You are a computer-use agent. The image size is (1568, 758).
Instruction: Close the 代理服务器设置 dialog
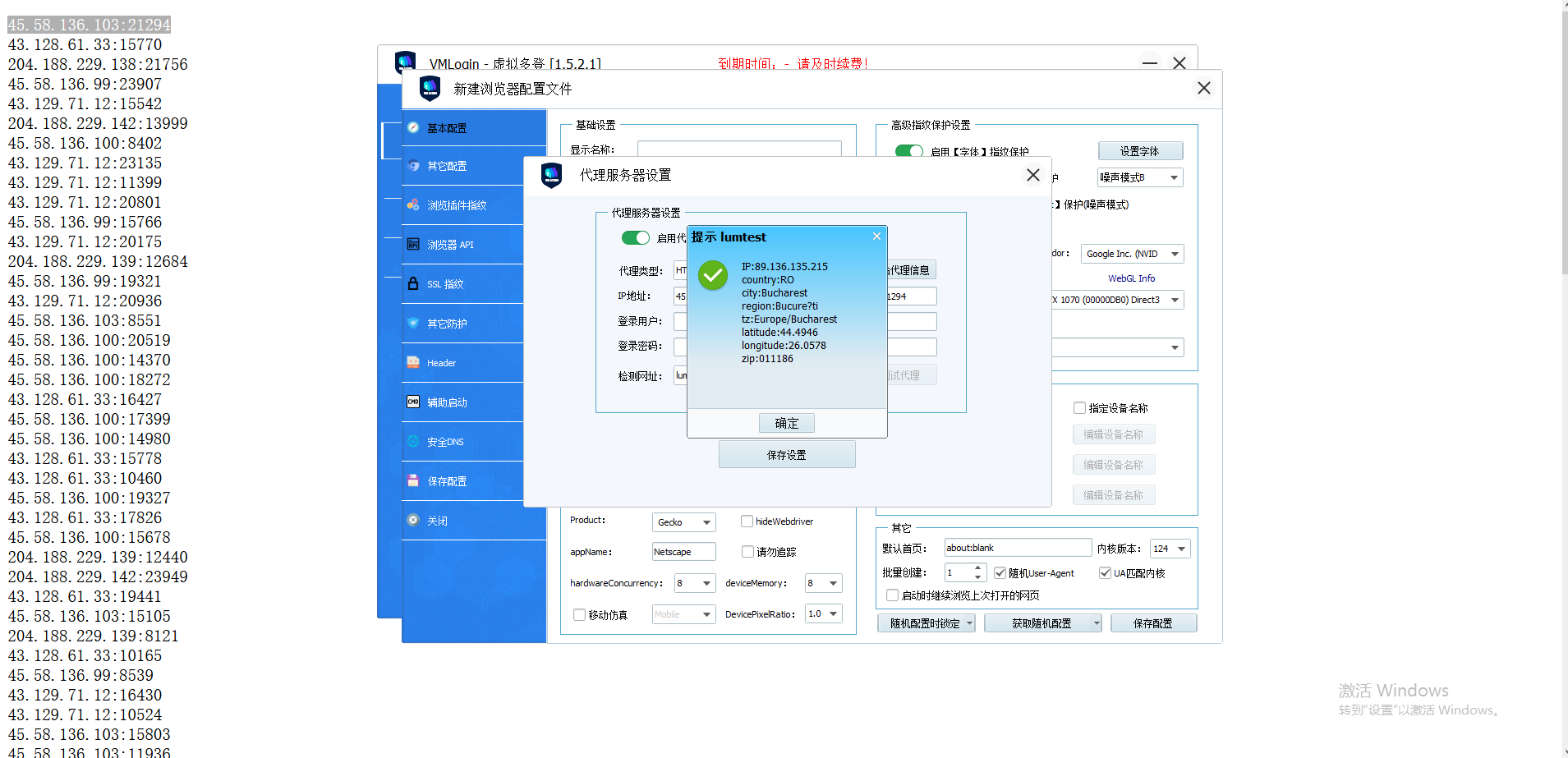click(1033, 175)
